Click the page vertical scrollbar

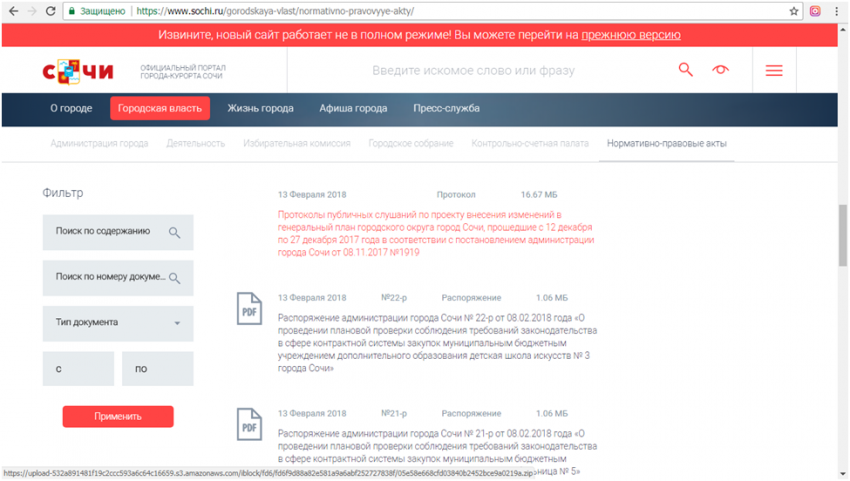[842, 235]
